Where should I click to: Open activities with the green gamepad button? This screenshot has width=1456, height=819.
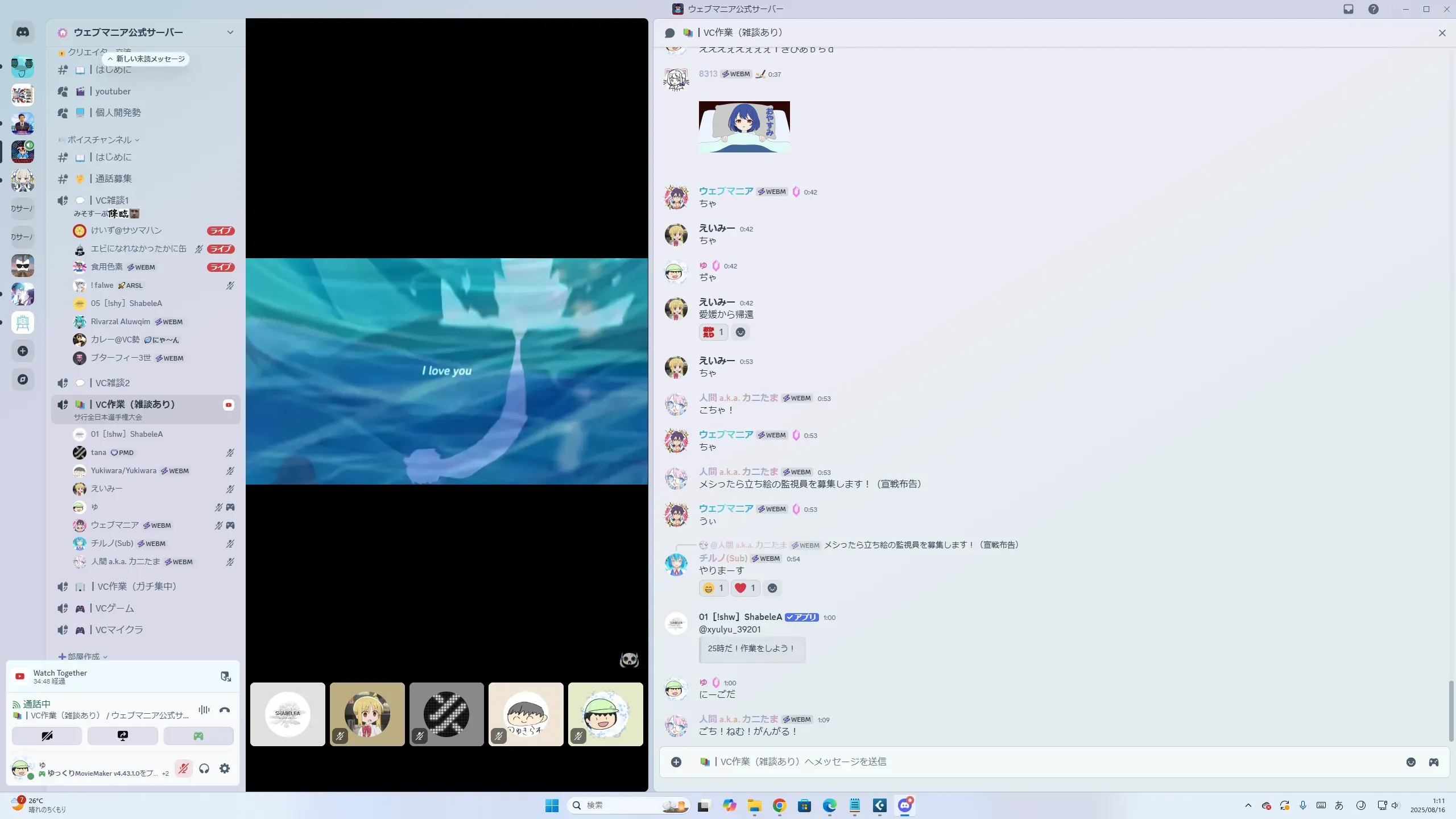point(198,736)
